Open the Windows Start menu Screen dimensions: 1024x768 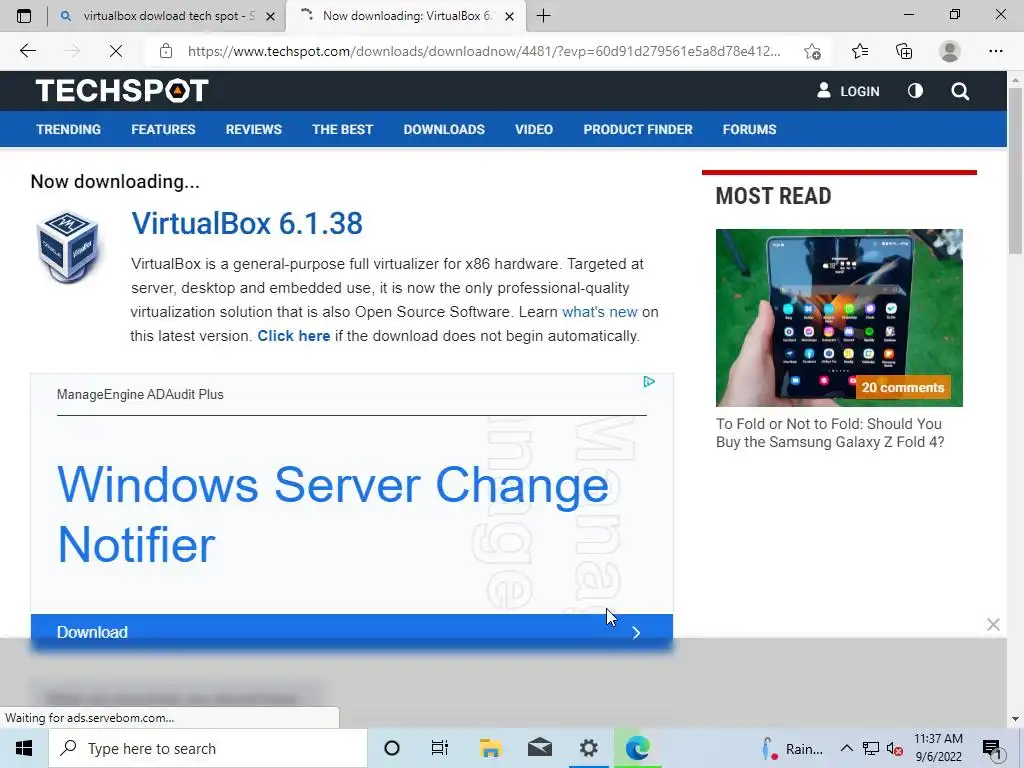pos(24,748)
